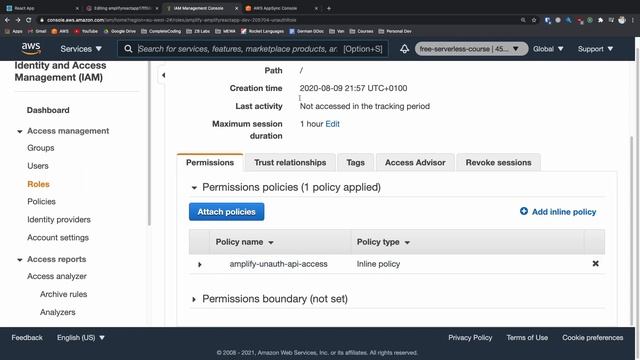Open the CompleteCoding bookmarks folder
This screenshot has width=640, height=360.
point(161,31)
